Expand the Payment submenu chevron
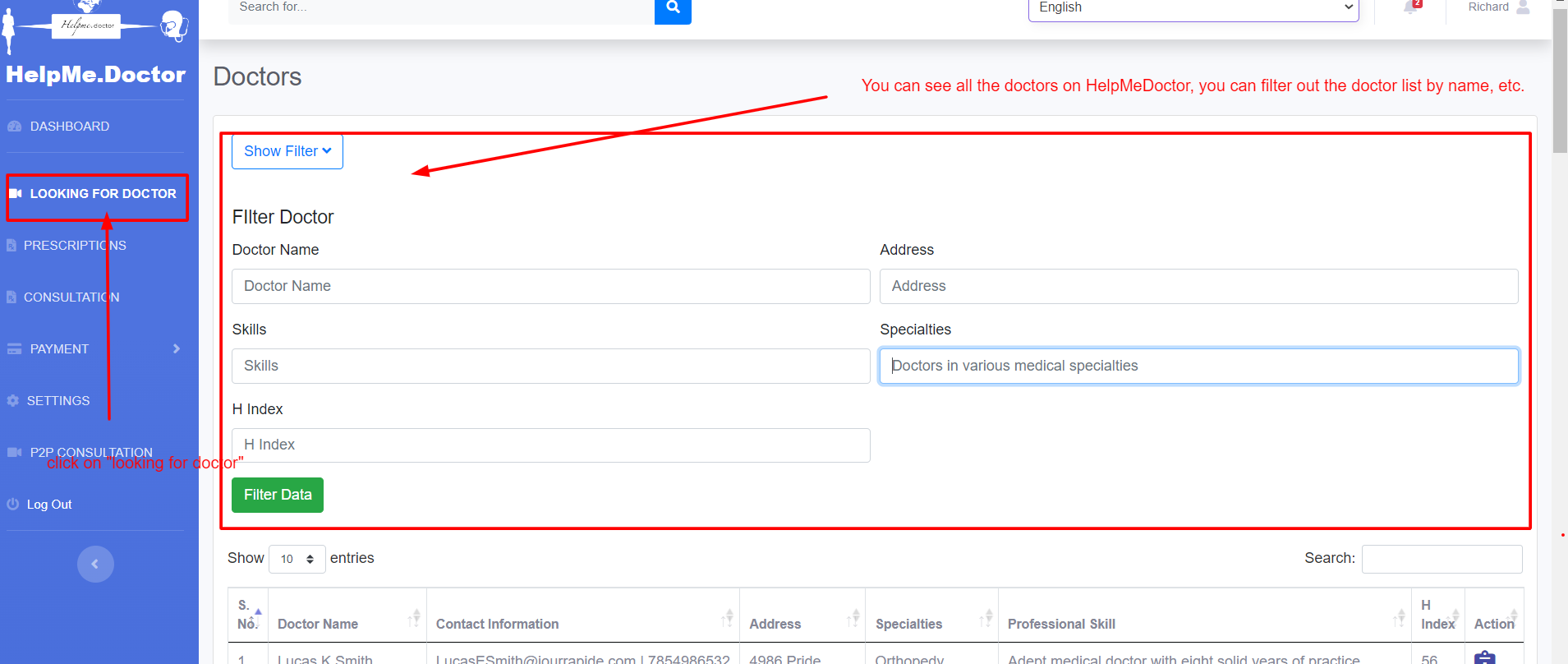 (176, 349)
